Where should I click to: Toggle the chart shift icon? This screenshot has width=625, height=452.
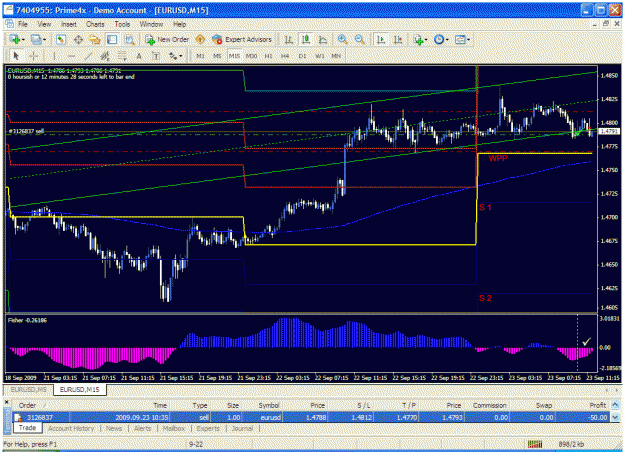point(398,39)
